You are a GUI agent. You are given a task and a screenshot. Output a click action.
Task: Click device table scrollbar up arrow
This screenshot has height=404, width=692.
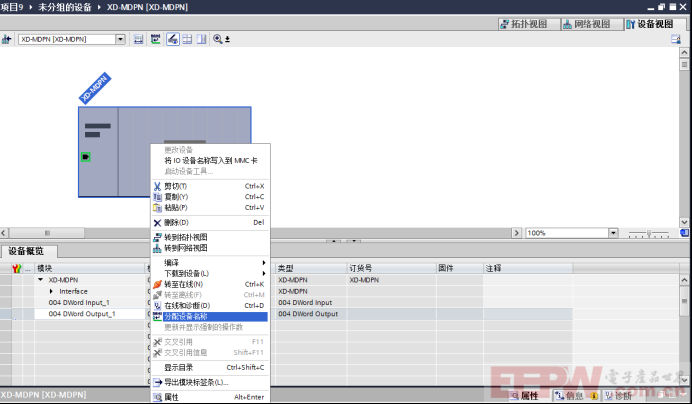click(x=684, y=280)
